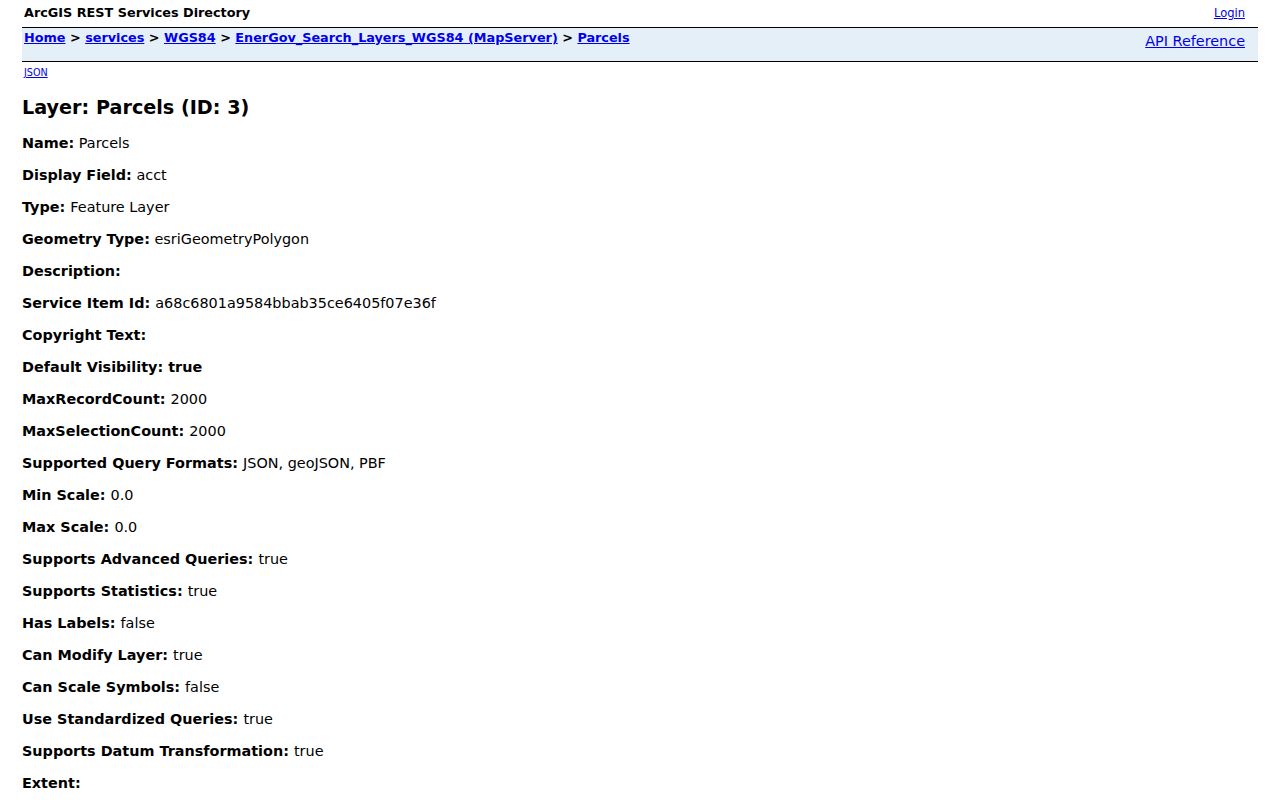Navigate to the WGS84 folder link
This screenshot has height=800, width=1280.
[x=190, y=38]
